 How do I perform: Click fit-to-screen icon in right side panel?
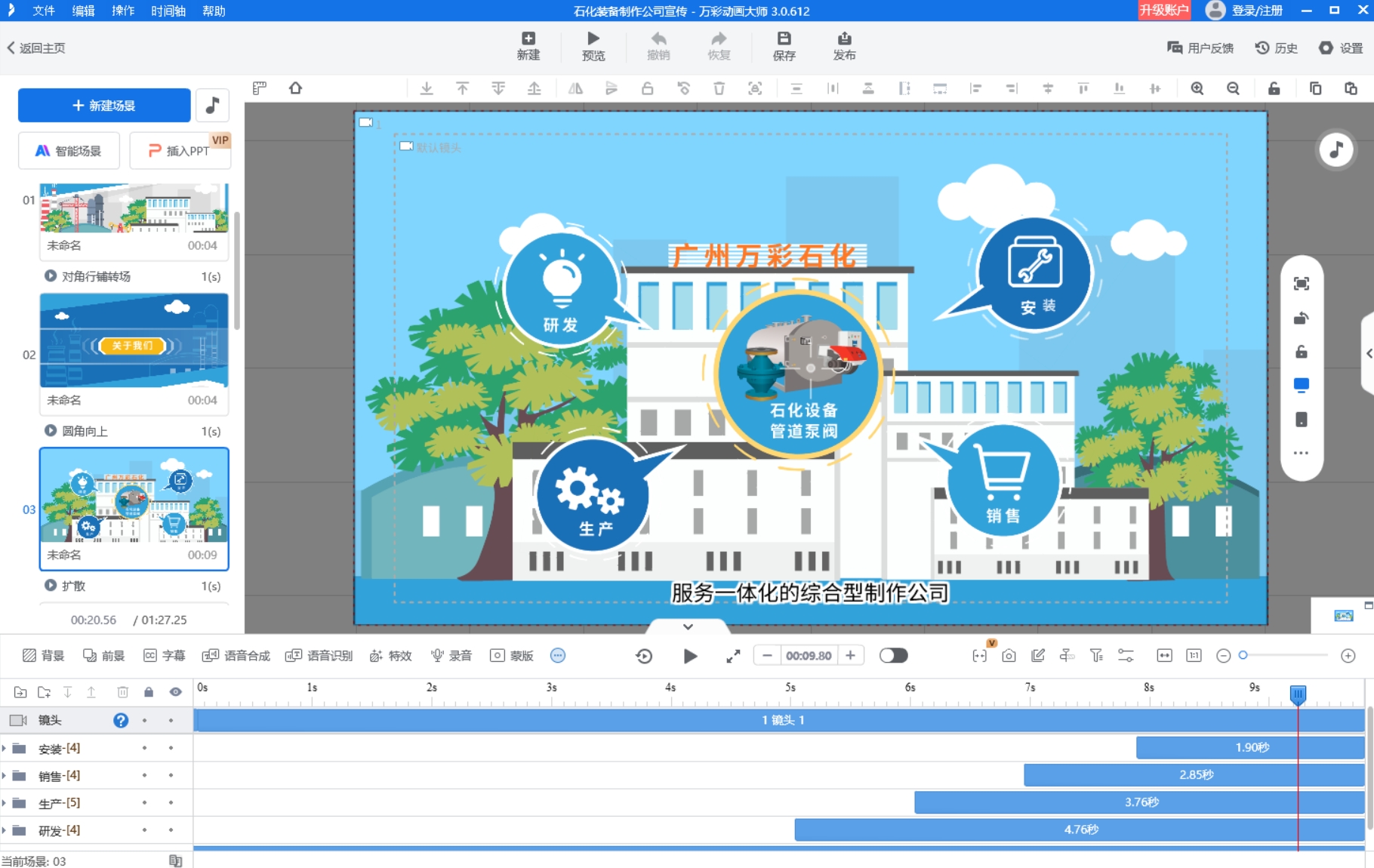1301,284
